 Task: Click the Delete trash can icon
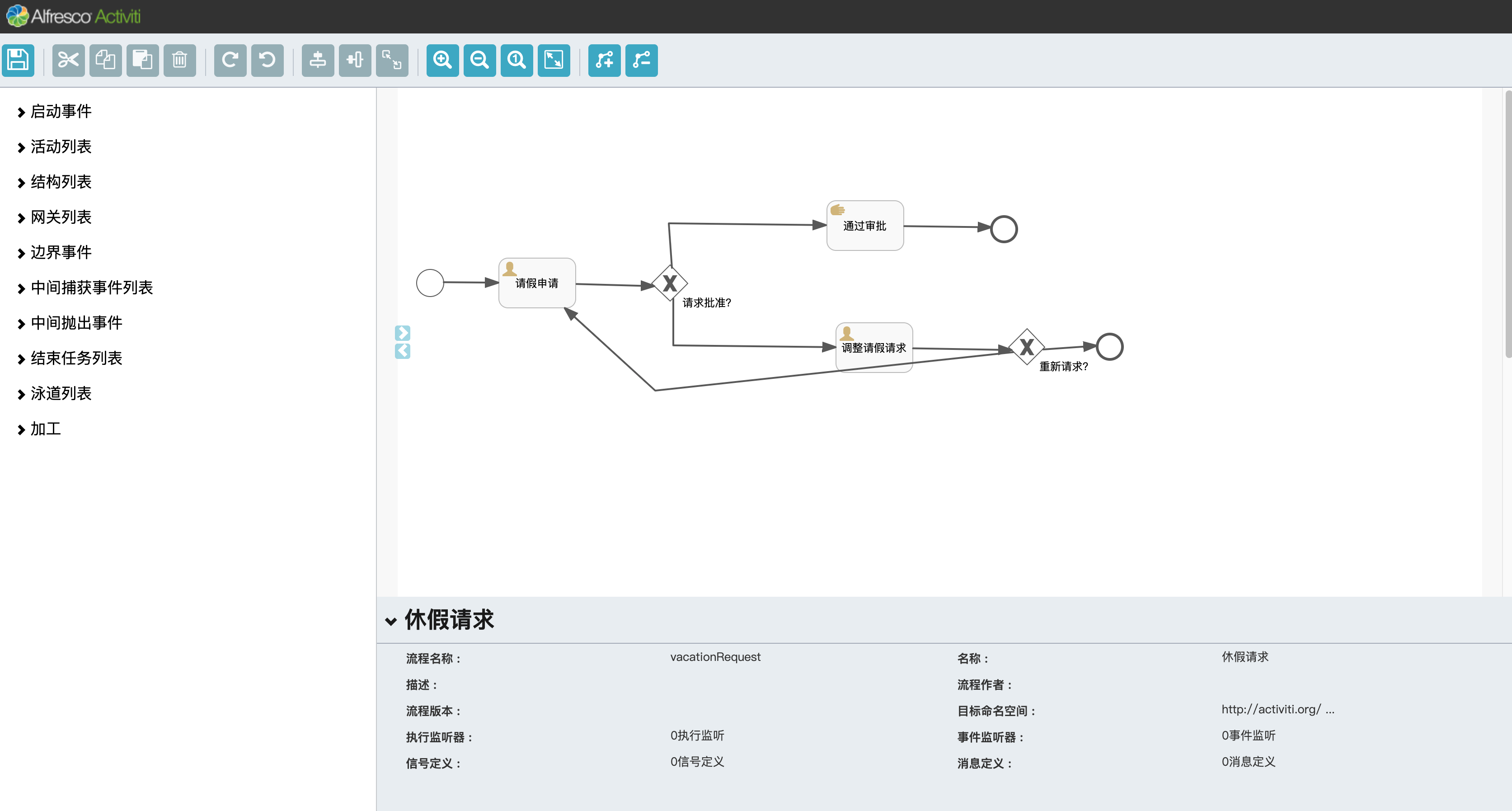coord(179,60)
